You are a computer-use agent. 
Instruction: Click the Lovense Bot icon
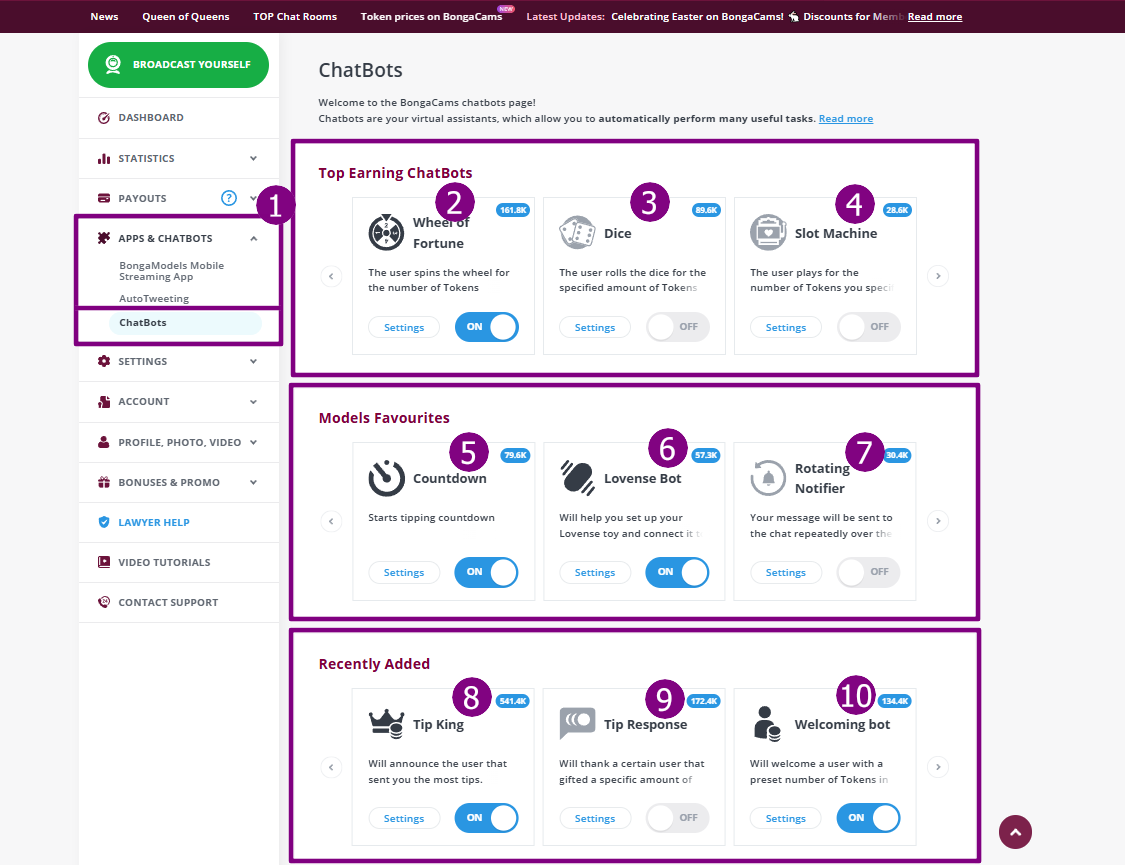click(x=576, y=478)
